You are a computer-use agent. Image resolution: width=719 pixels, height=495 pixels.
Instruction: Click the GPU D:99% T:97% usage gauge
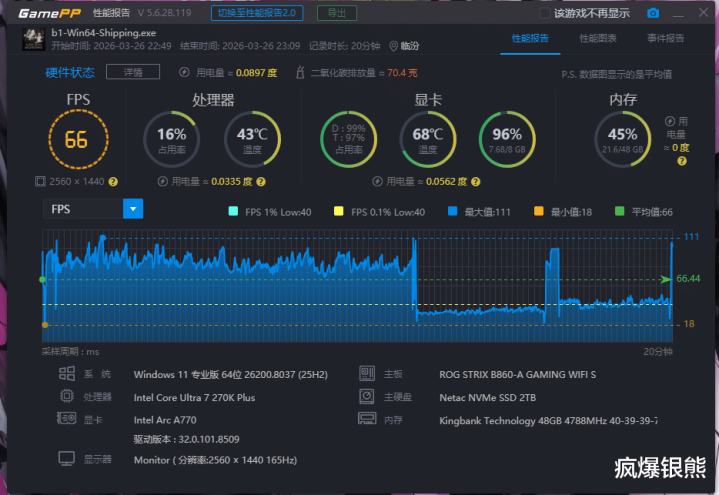tap(348, 139)
